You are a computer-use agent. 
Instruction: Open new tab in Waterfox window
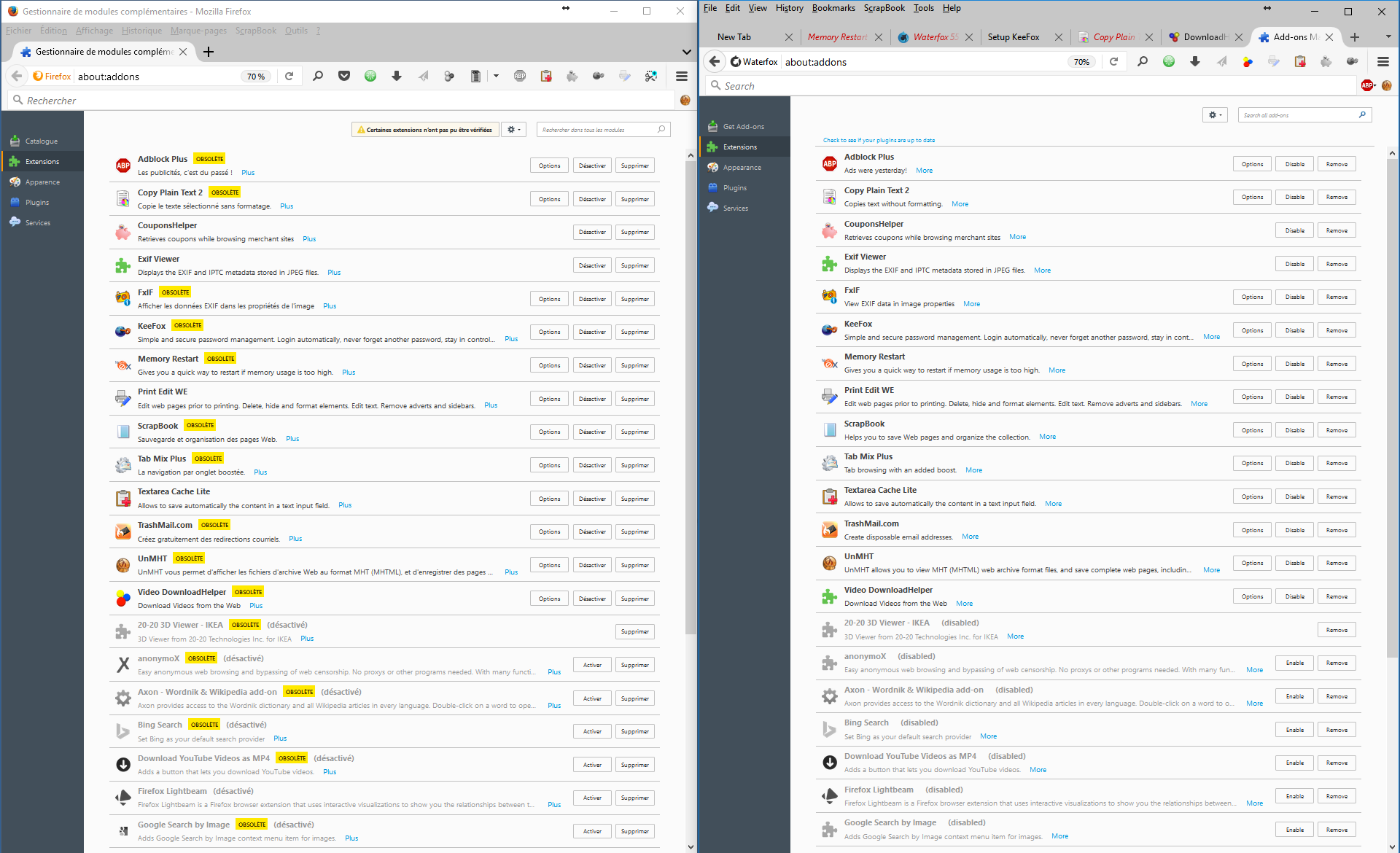coord(1355,37)
